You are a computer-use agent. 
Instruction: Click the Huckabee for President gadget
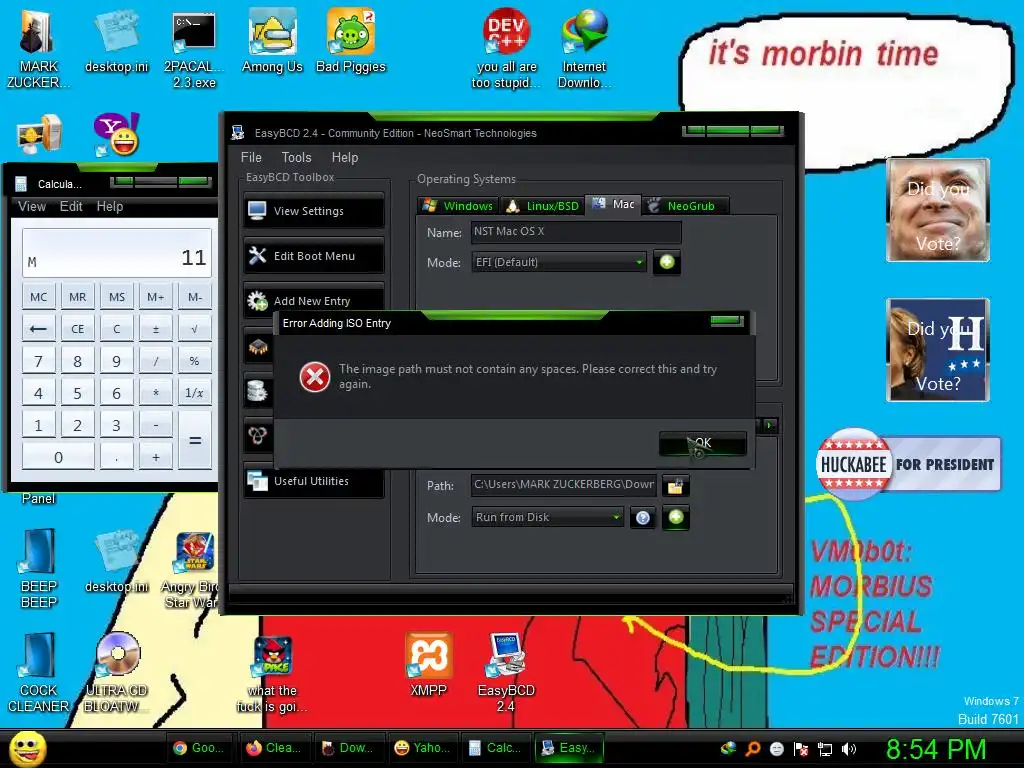(908, 464)
